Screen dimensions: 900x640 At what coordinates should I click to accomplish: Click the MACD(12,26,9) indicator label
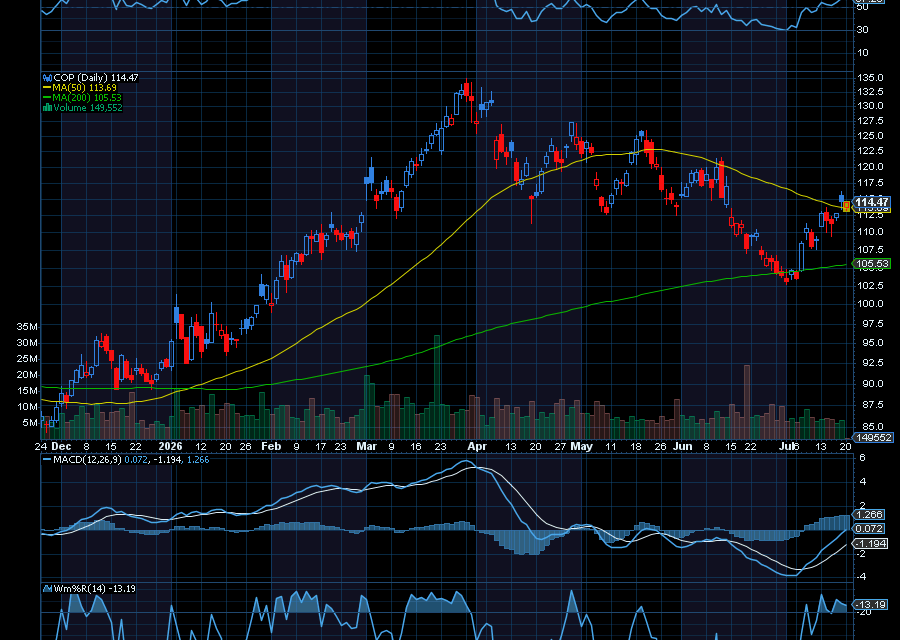coord(87,460)
